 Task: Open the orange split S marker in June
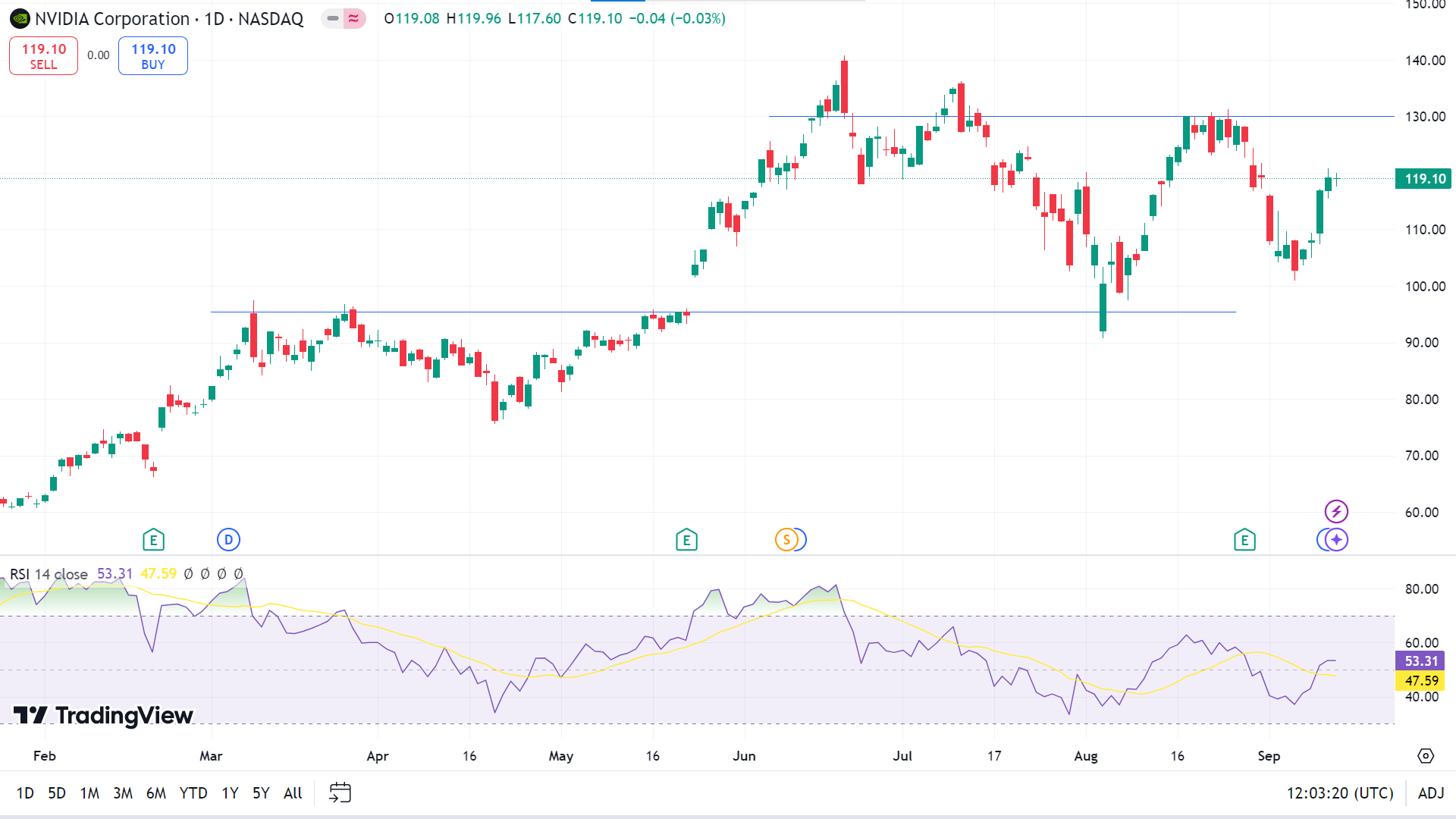click(786, 540)
